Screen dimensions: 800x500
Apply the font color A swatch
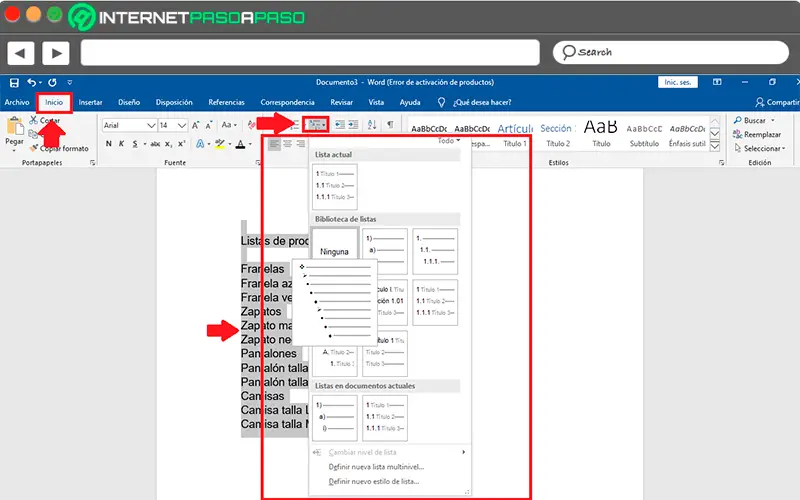pyautogui.click(x=240, y=144)
